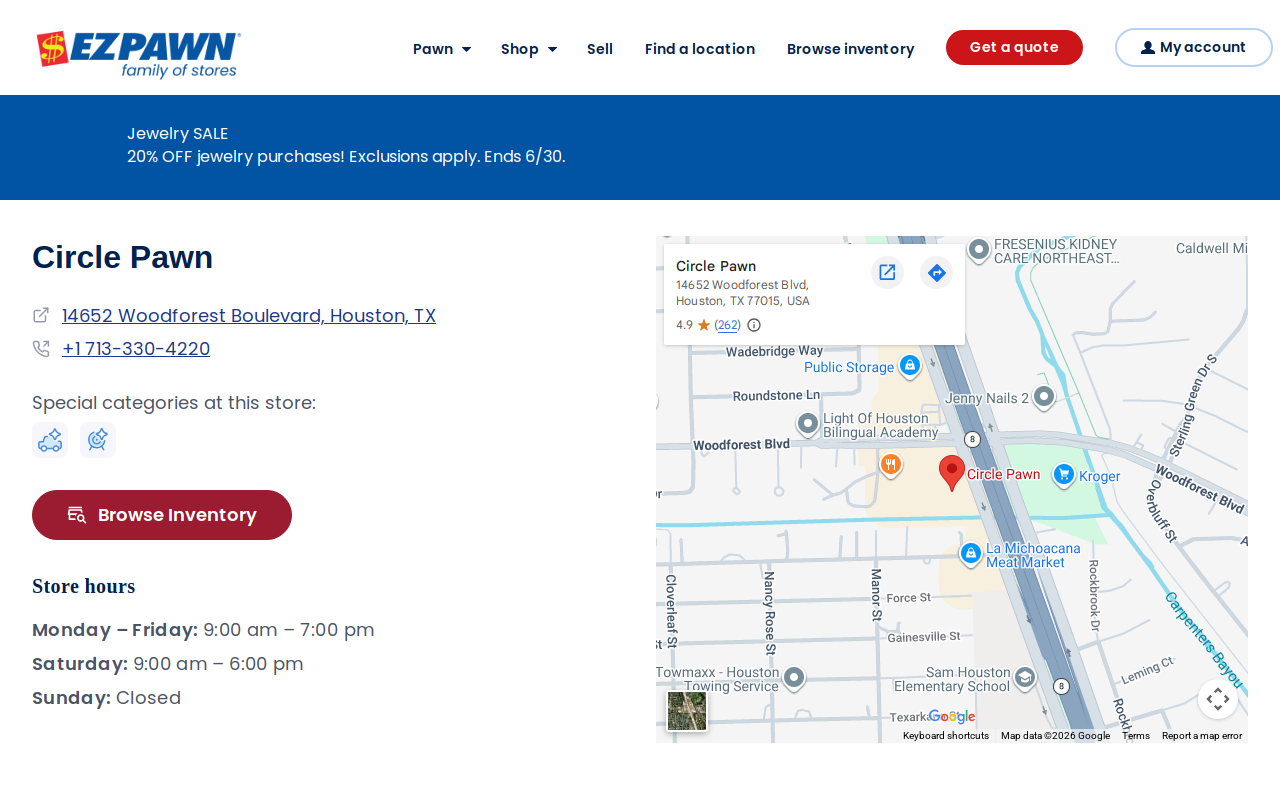The height and width of the screenshot is (800, 1280).
Task: Open the map Terms link
Action: pos(1136,736)
